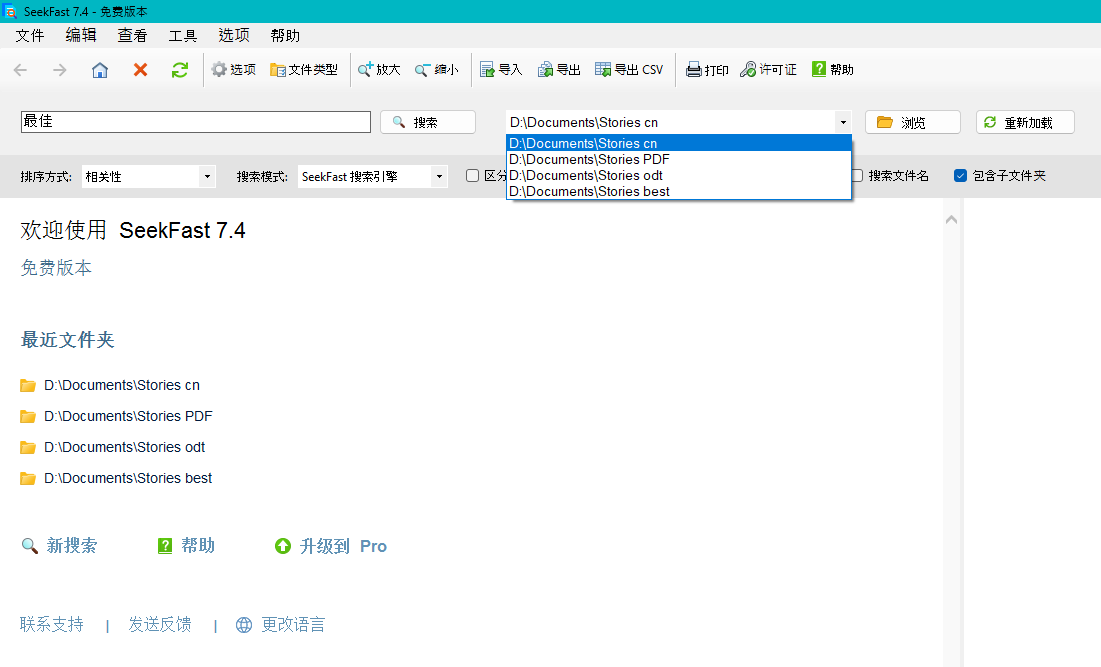Go back with the left arrow icon
1101x667 pixels.
20,70
